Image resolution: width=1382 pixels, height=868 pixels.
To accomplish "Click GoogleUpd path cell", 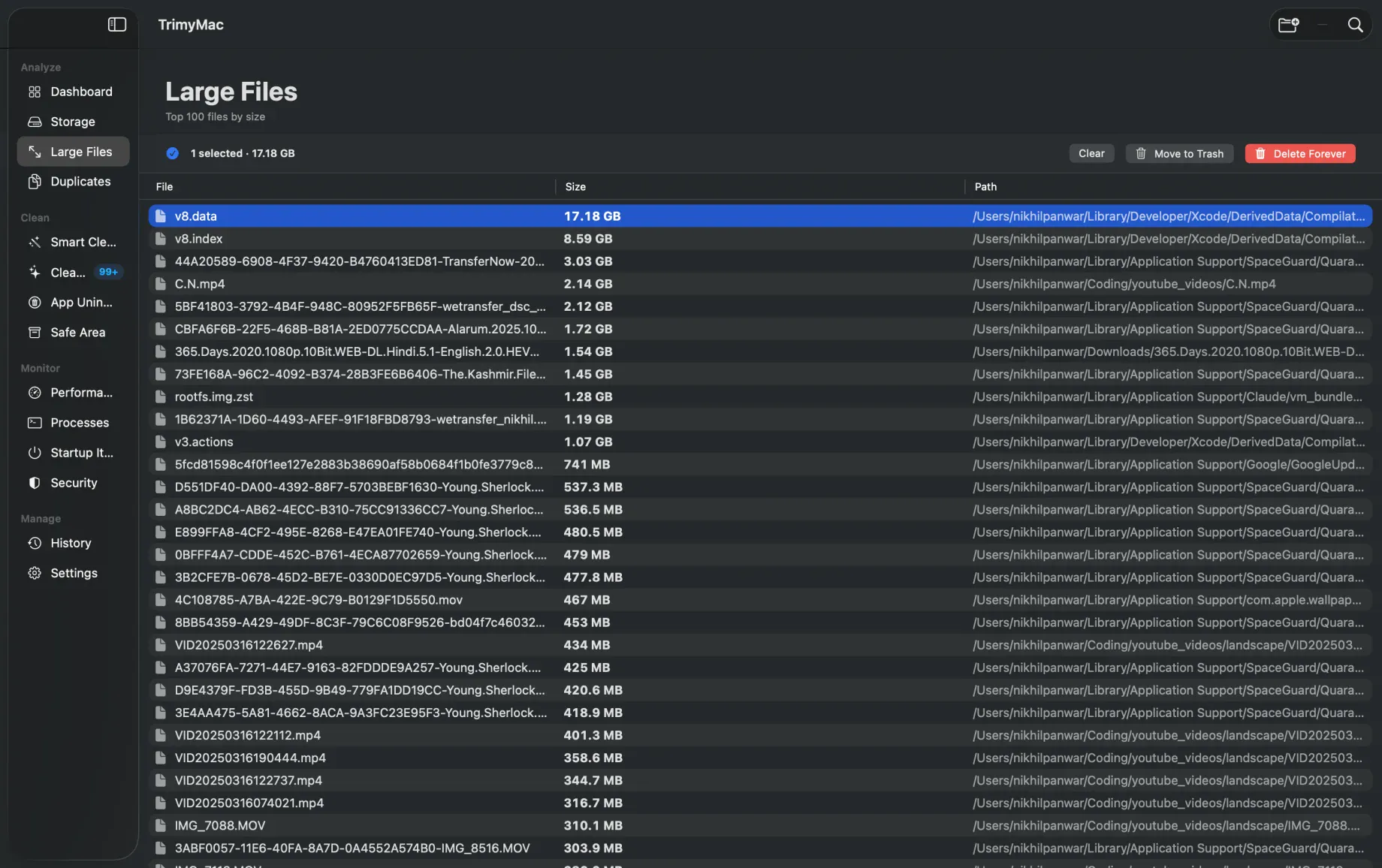I will pos(1168,465).
